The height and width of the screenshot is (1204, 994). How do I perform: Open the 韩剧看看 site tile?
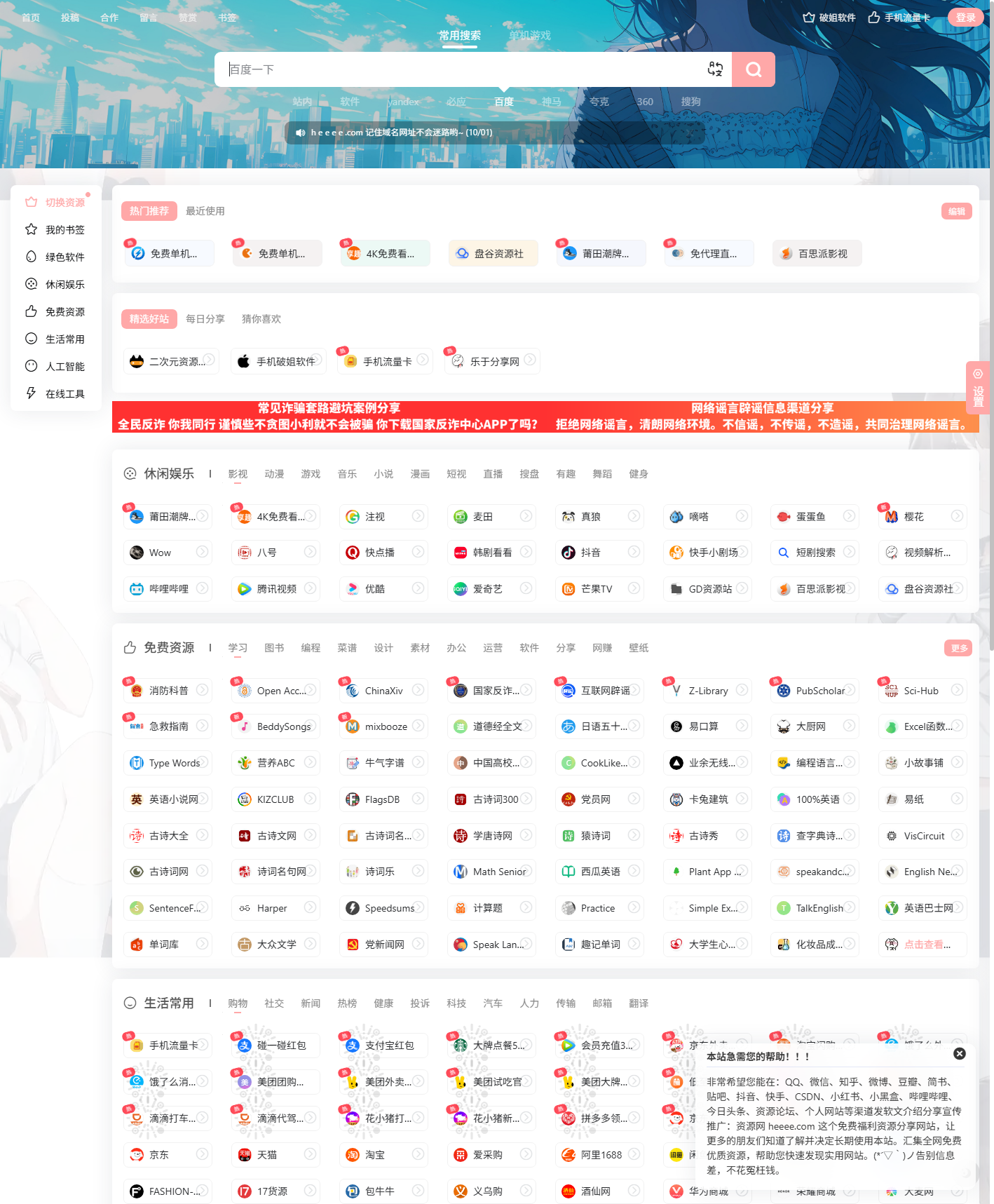[x=491, y=553]
